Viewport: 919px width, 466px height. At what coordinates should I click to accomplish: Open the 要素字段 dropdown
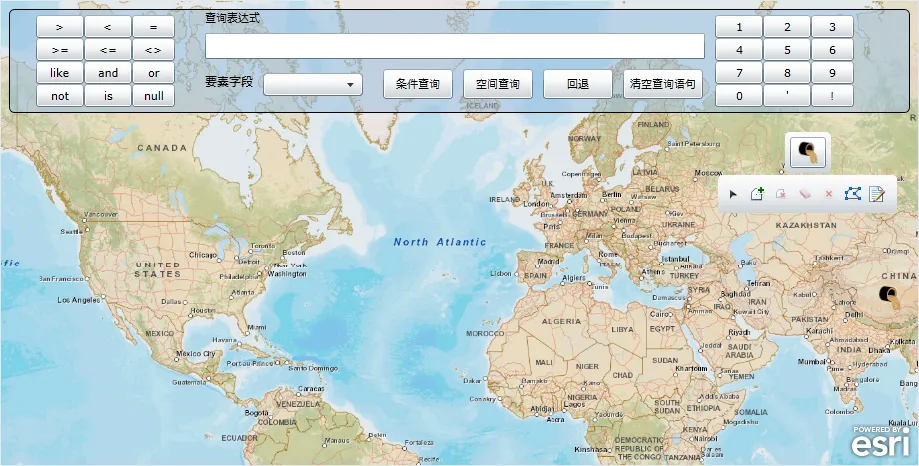(313, 84)
